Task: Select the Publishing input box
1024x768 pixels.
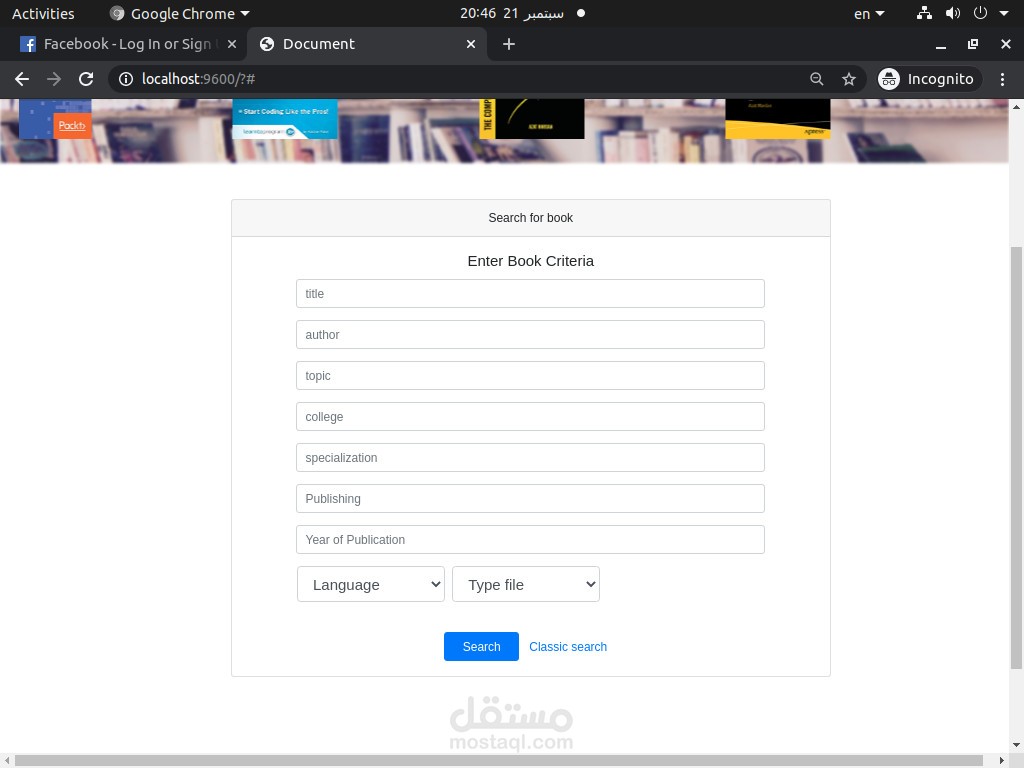Action: (530, 499)
